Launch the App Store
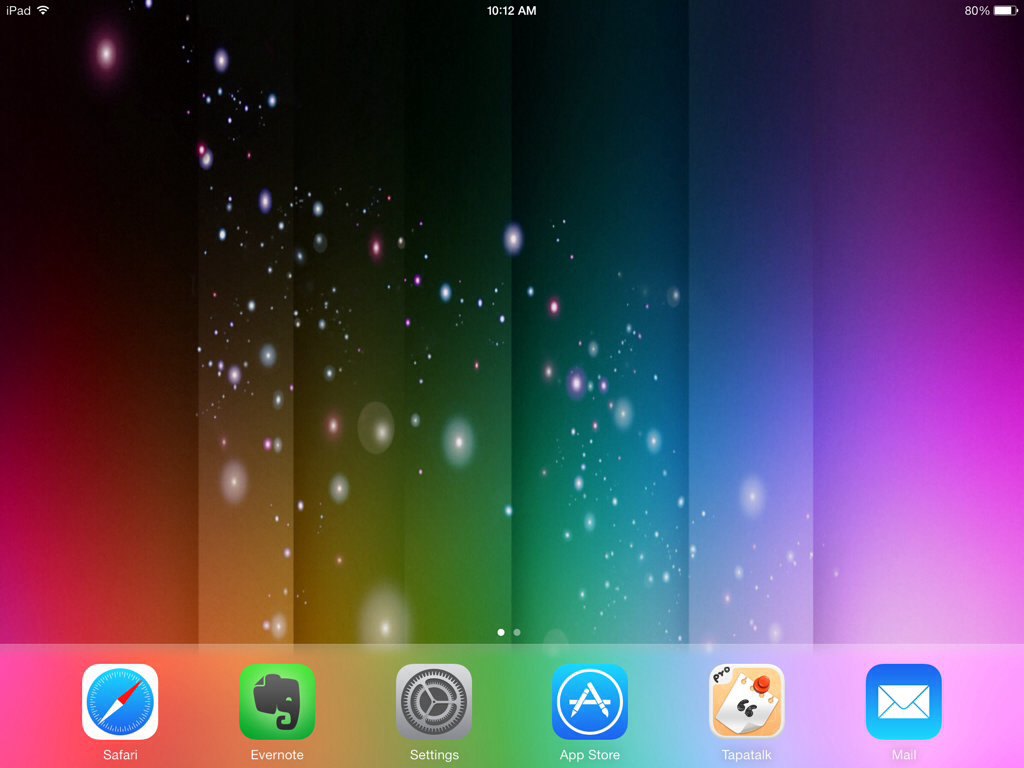This screenshot has width=1024, height=768. [x=590, y=702]
